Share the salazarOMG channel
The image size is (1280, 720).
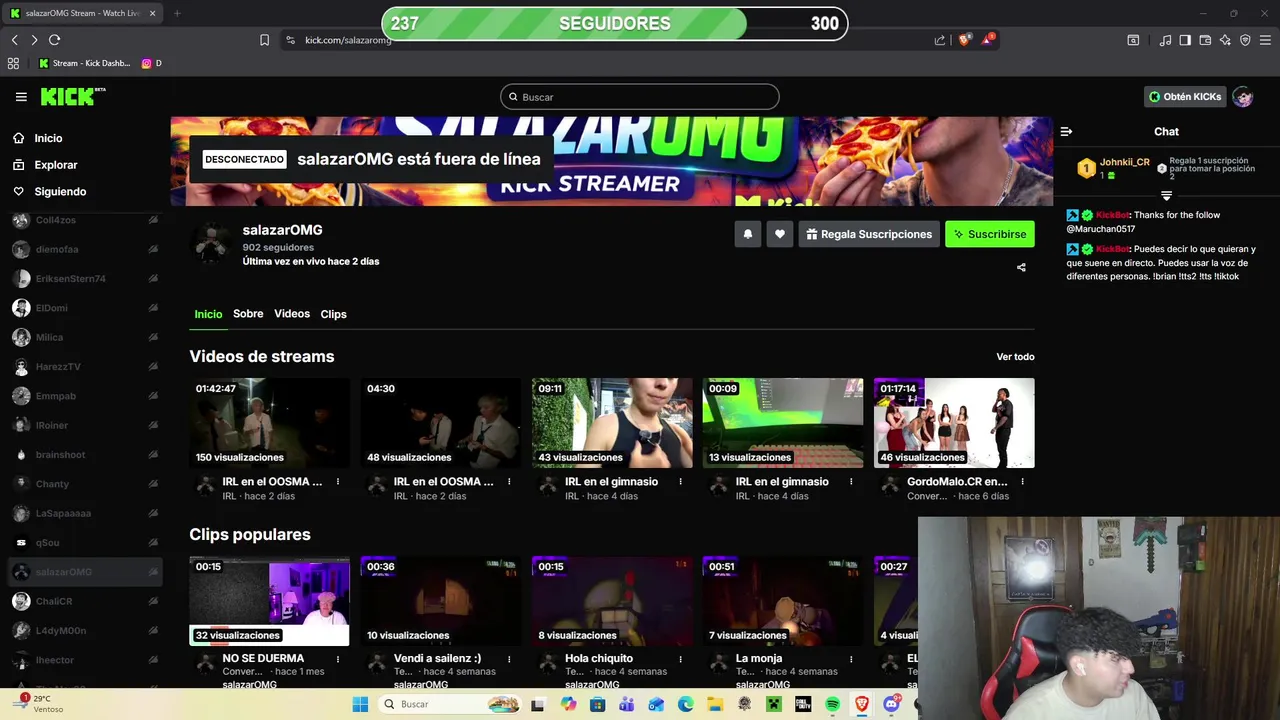(x=1021, y=267)
